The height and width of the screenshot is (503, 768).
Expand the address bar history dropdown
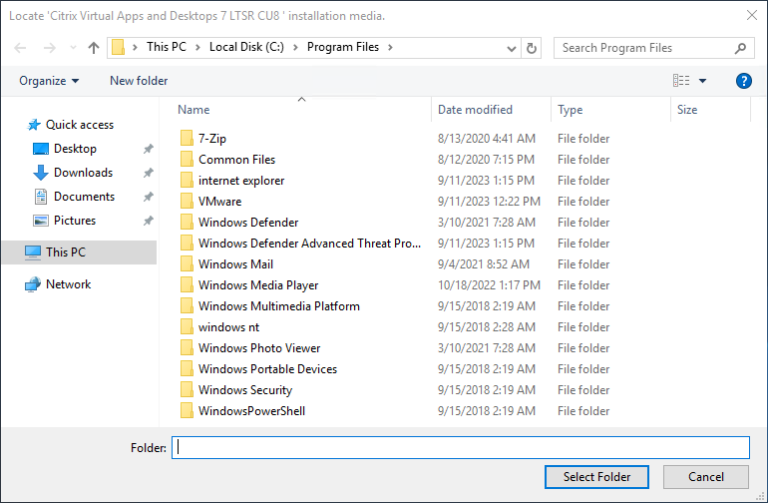[x=512, y=48]
